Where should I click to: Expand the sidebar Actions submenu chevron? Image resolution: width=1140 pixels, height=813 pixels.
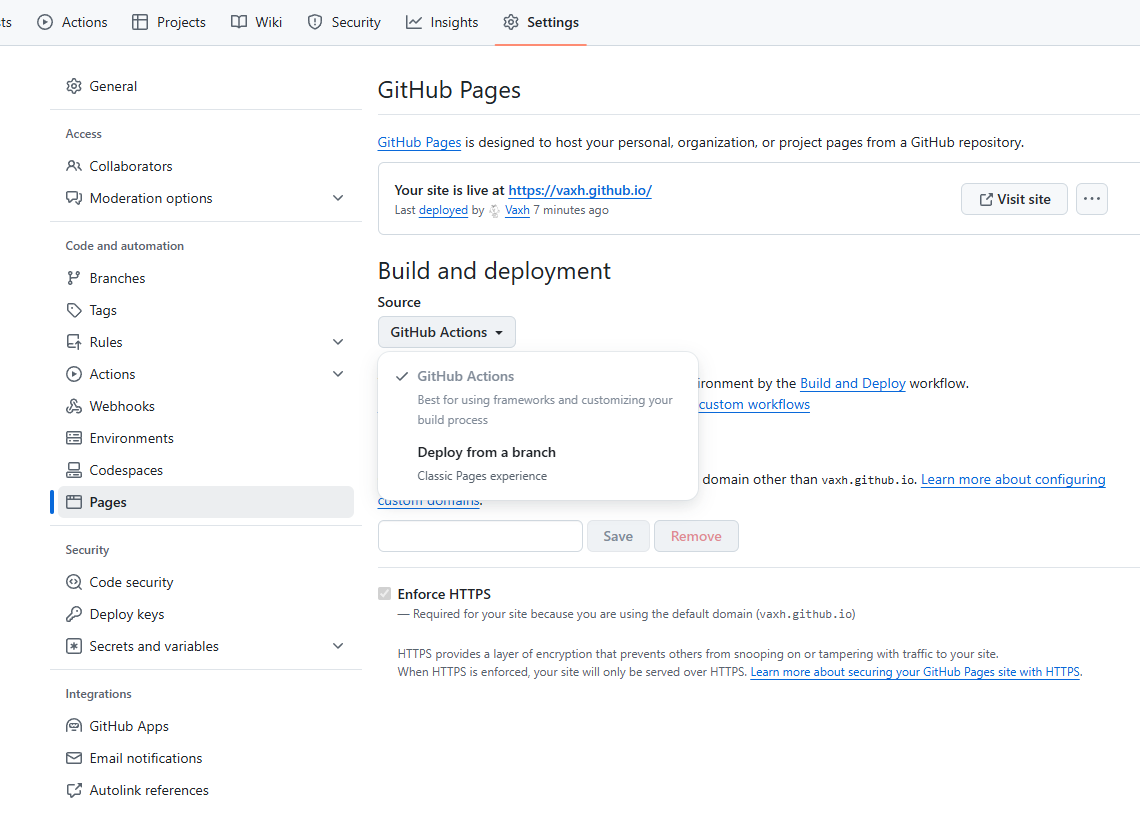[338, 374]
